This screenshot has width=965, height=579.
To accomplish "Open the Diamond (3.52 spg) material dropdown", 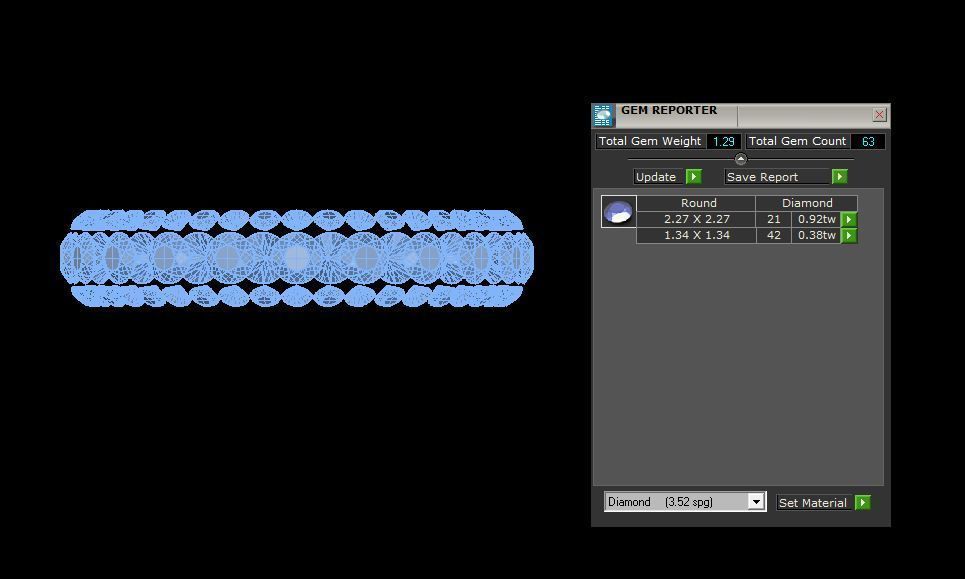I will click(x=756, y=502).
